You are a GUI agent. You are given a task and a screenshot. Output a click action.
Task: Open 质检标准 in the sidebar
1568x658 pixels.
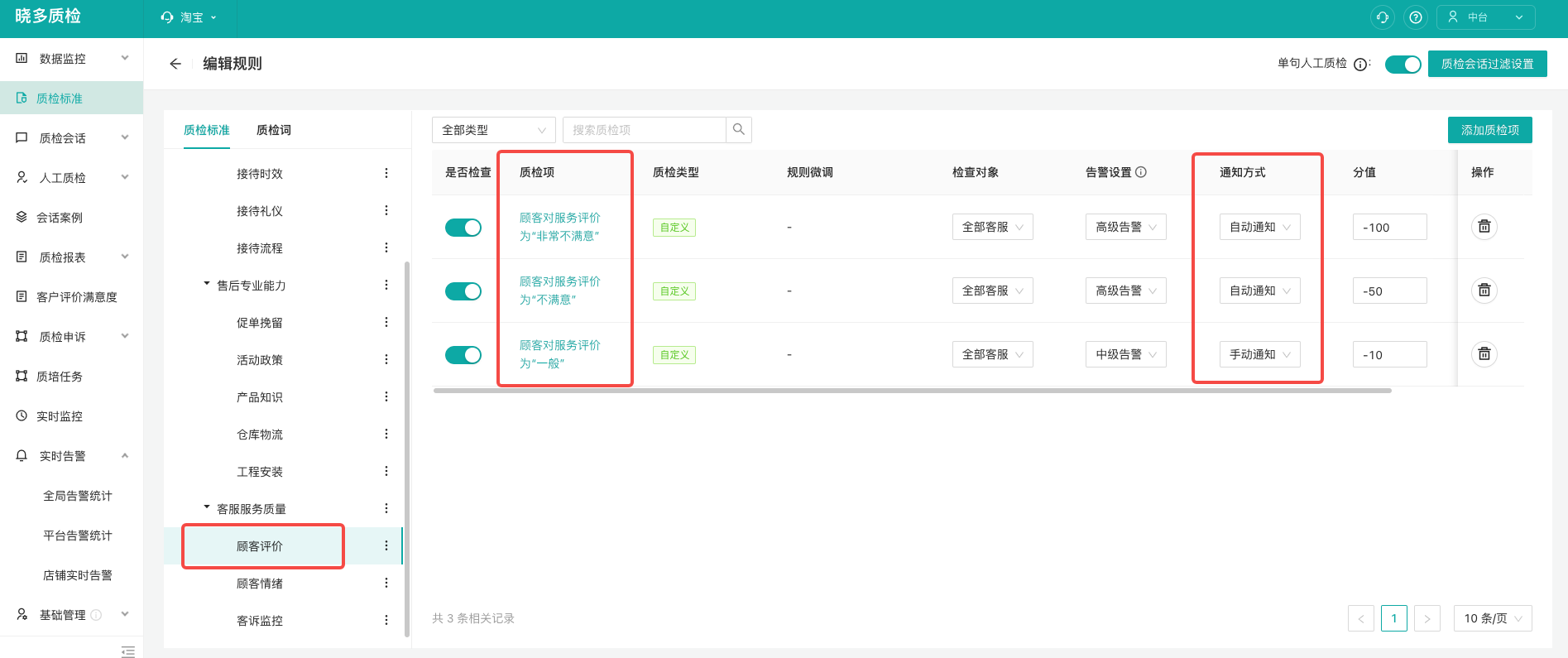pyautogui.click(x=72, y=98)
